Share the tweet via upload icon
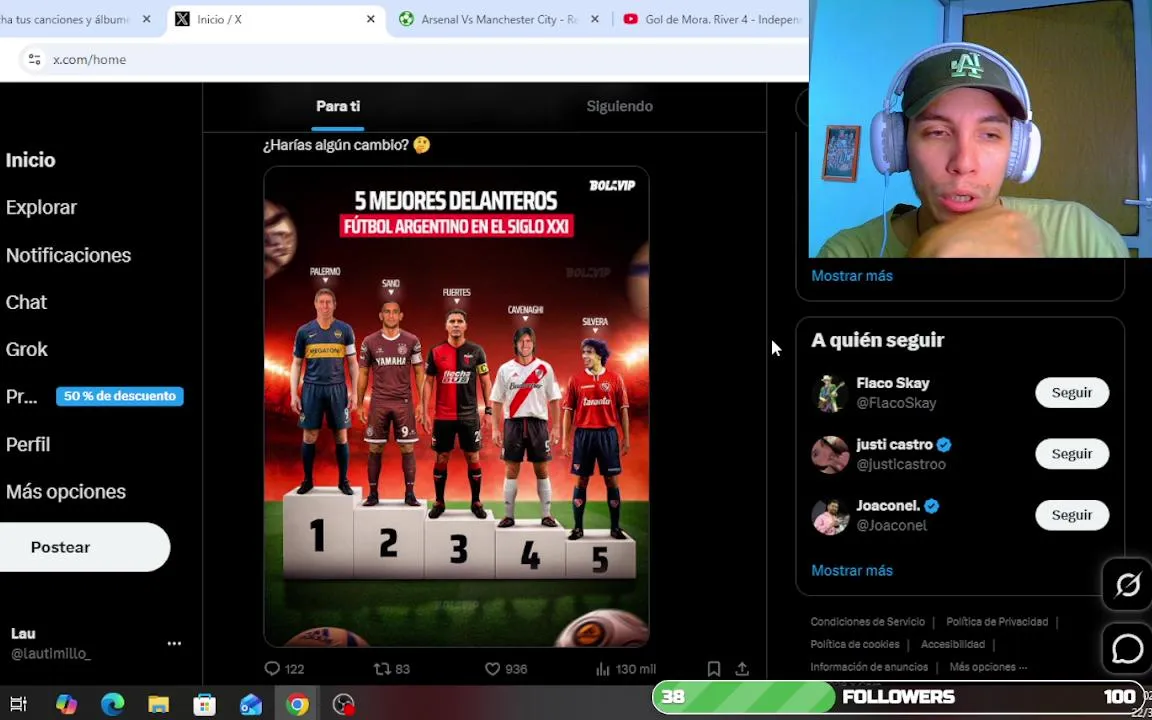 pos(742,669)
